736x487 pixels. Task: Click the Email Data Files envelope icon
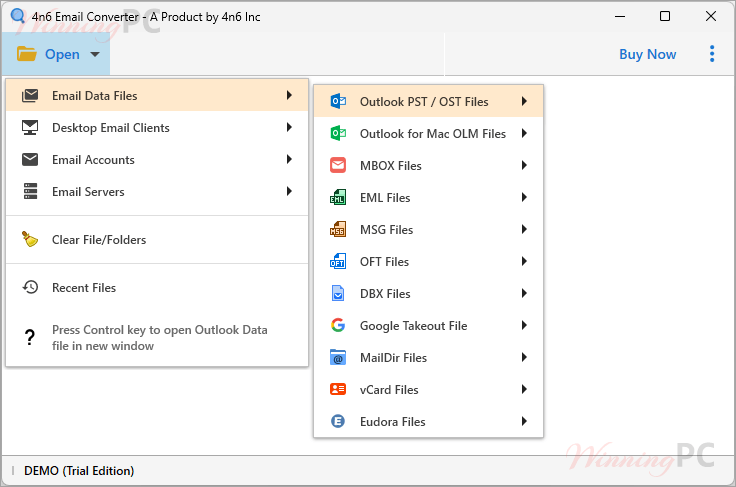pyautogui.click(x=30, y=96)
